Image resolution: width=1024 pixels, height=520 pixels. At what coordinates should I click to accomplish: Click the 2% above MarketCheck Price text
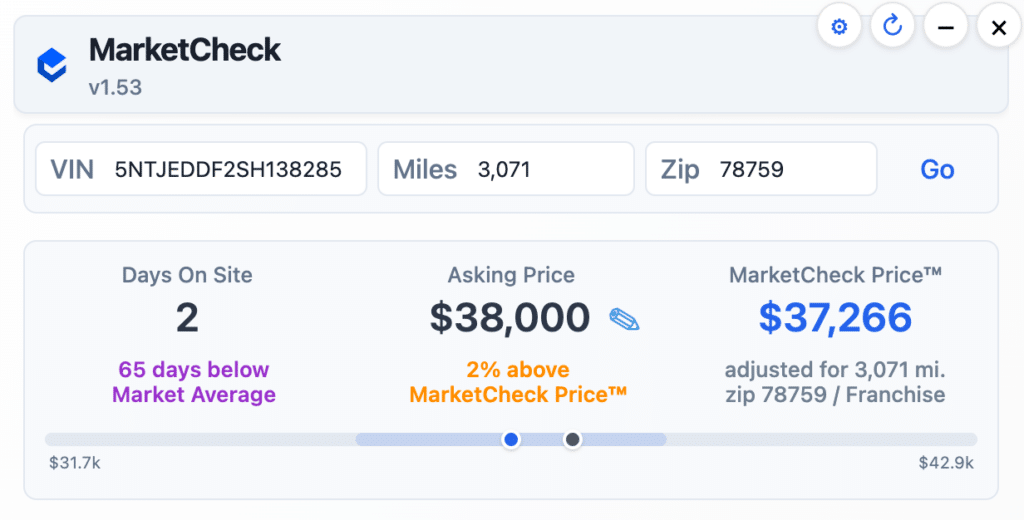[518, 382]
